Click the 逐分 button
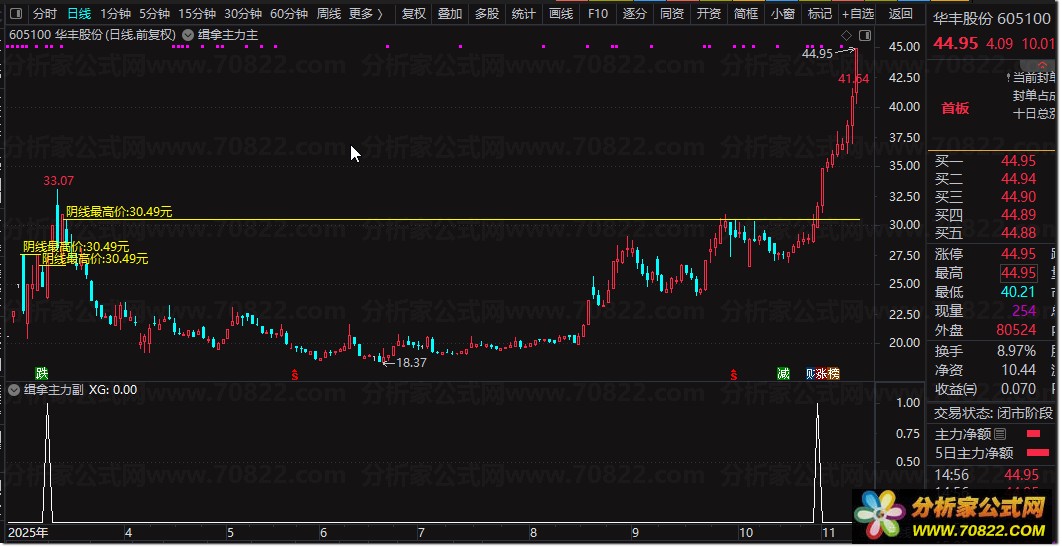This screenshot has width=1062, height=547. 635,14
